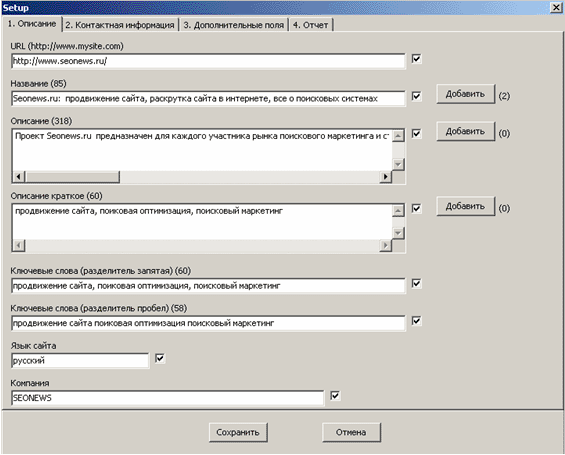Click the Отмена button

pos(351,432)
